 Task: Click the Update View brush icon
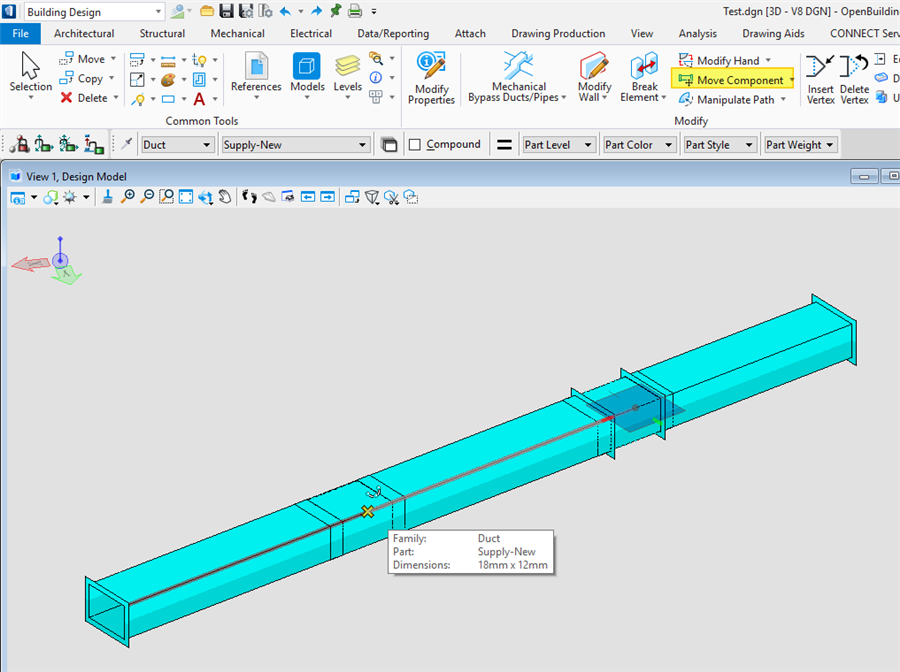coord(108,197)
